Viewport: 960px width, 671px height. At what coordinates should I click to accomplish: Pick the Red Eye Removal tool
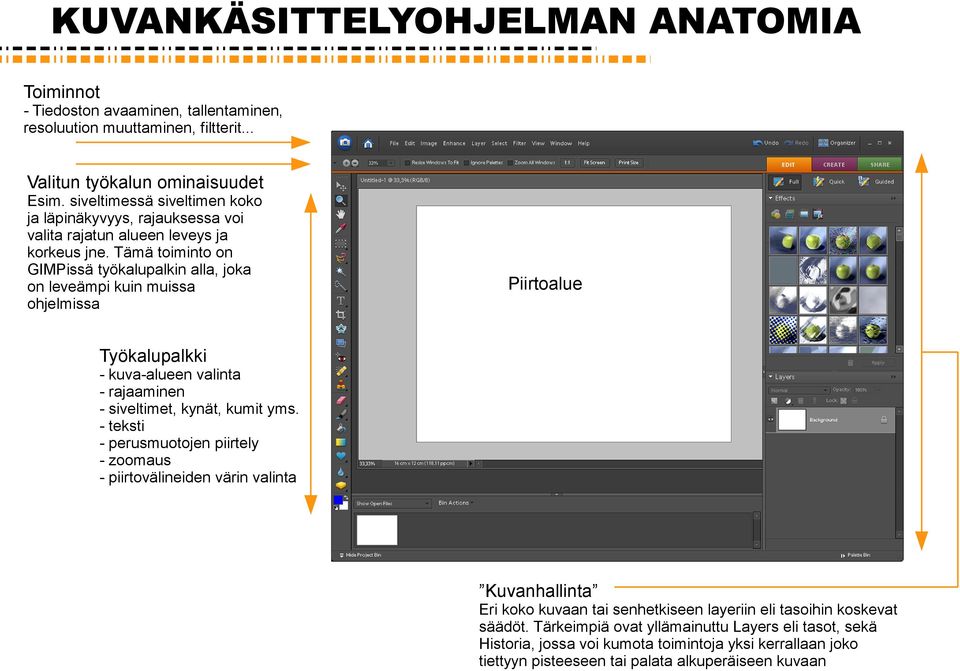point(341,358)
